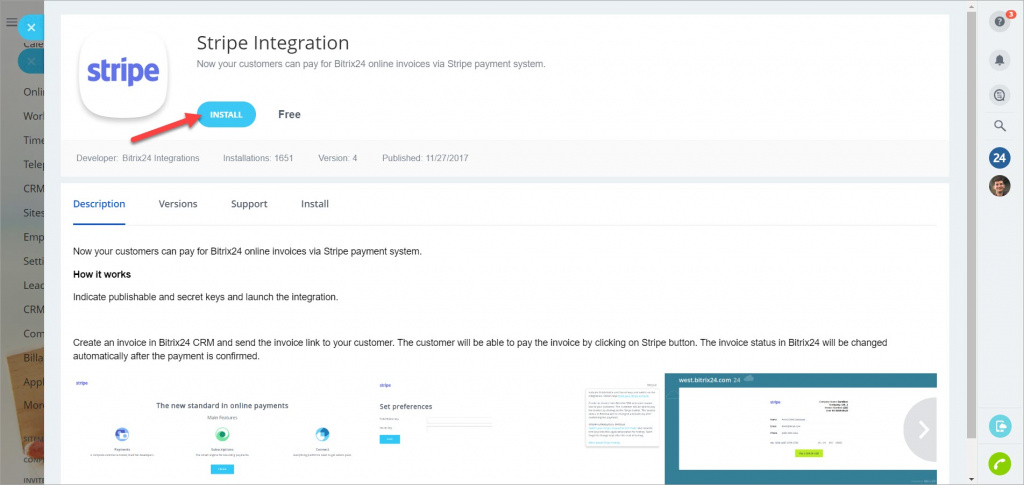Click 'Installations: 1651' text
This screenshot has width=1024, height=485.
258,158
